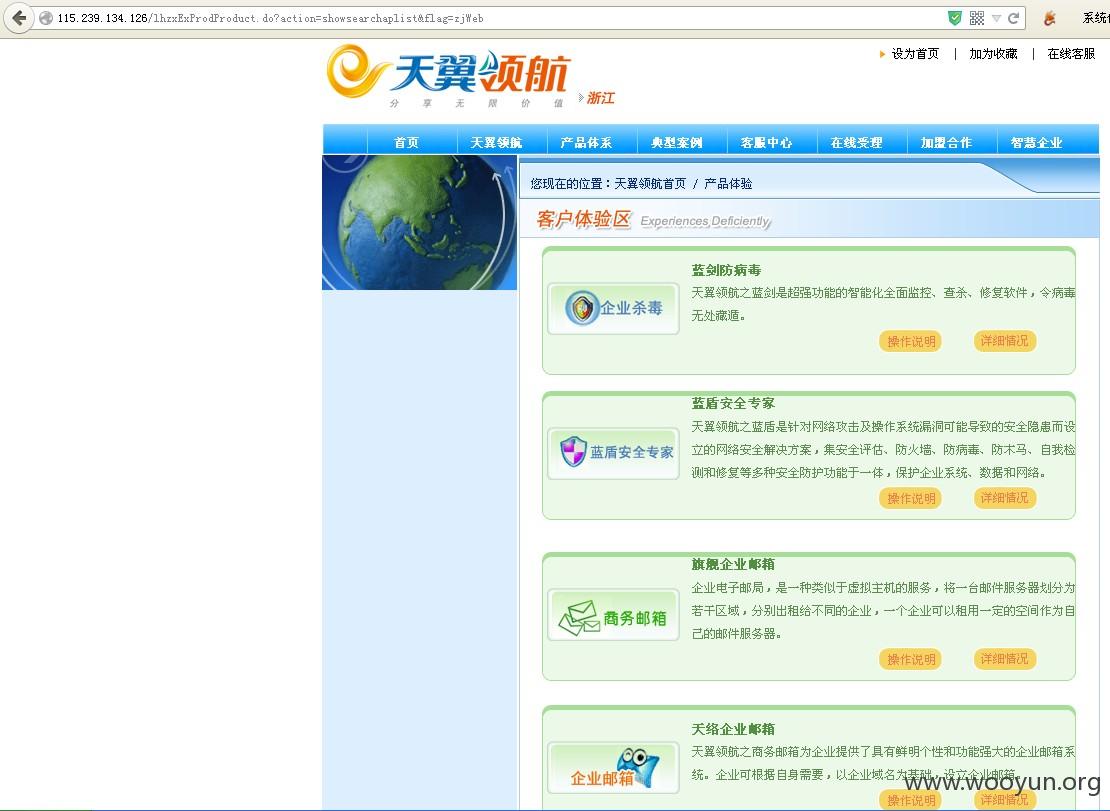The image size is (1110, 811).
Task: Click 详细情况 button for 旗舰企业邮箱
Action: click(x=1005, y=658)
